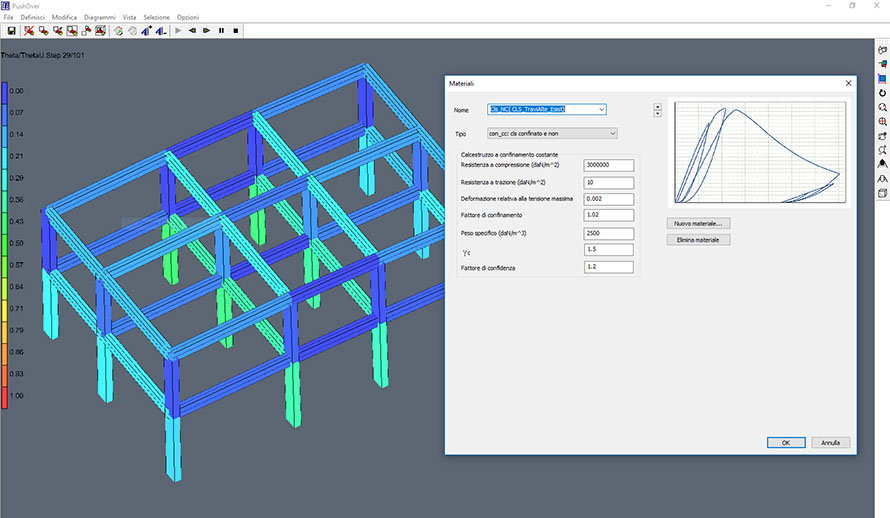Open the Diagrammi menu
The height and width of the screenshot is (518, 890).
pos(99,18)
